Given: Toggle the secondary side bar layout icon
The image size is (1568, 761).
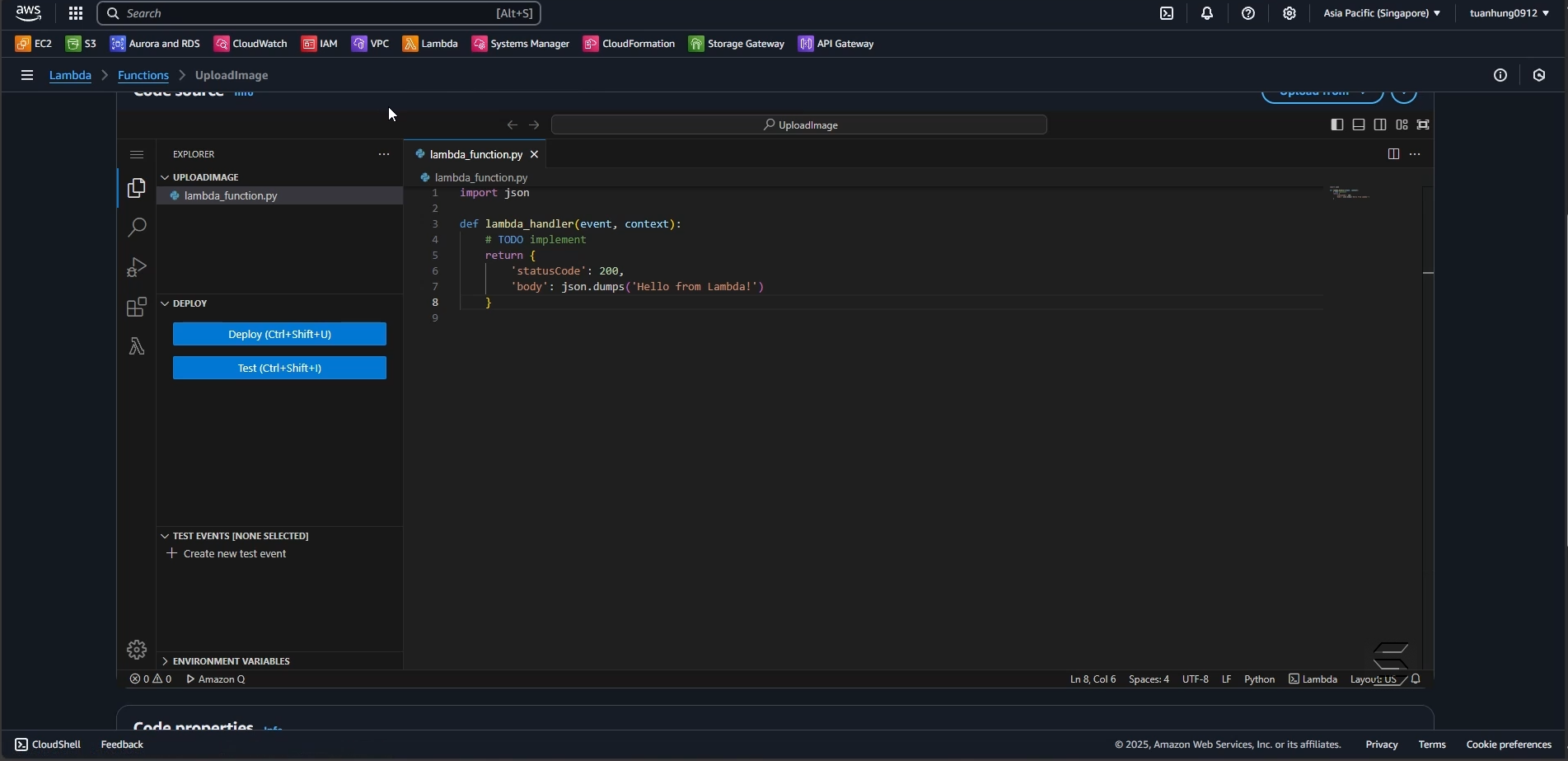Looking at the screenshot, I should (x=1380, y=124).
